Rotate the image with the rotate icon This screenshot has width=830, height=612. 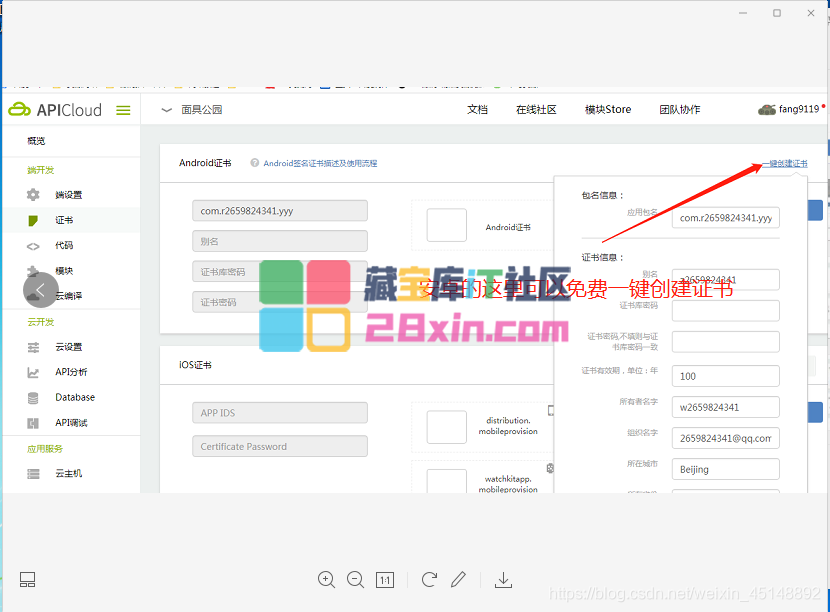click(x=429, y=579)
